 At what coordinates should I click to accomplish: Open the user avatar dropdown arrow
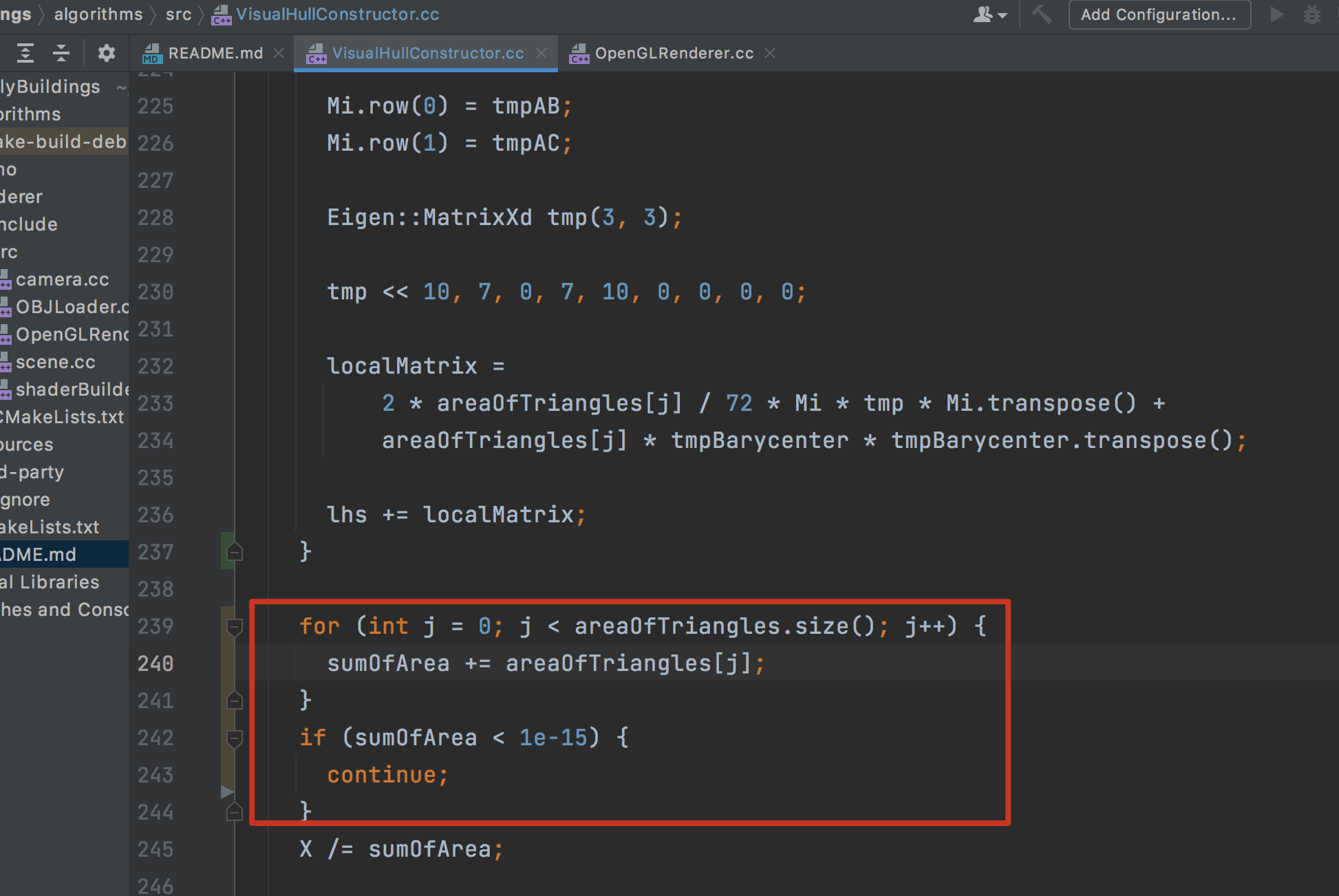[1003, 15]
